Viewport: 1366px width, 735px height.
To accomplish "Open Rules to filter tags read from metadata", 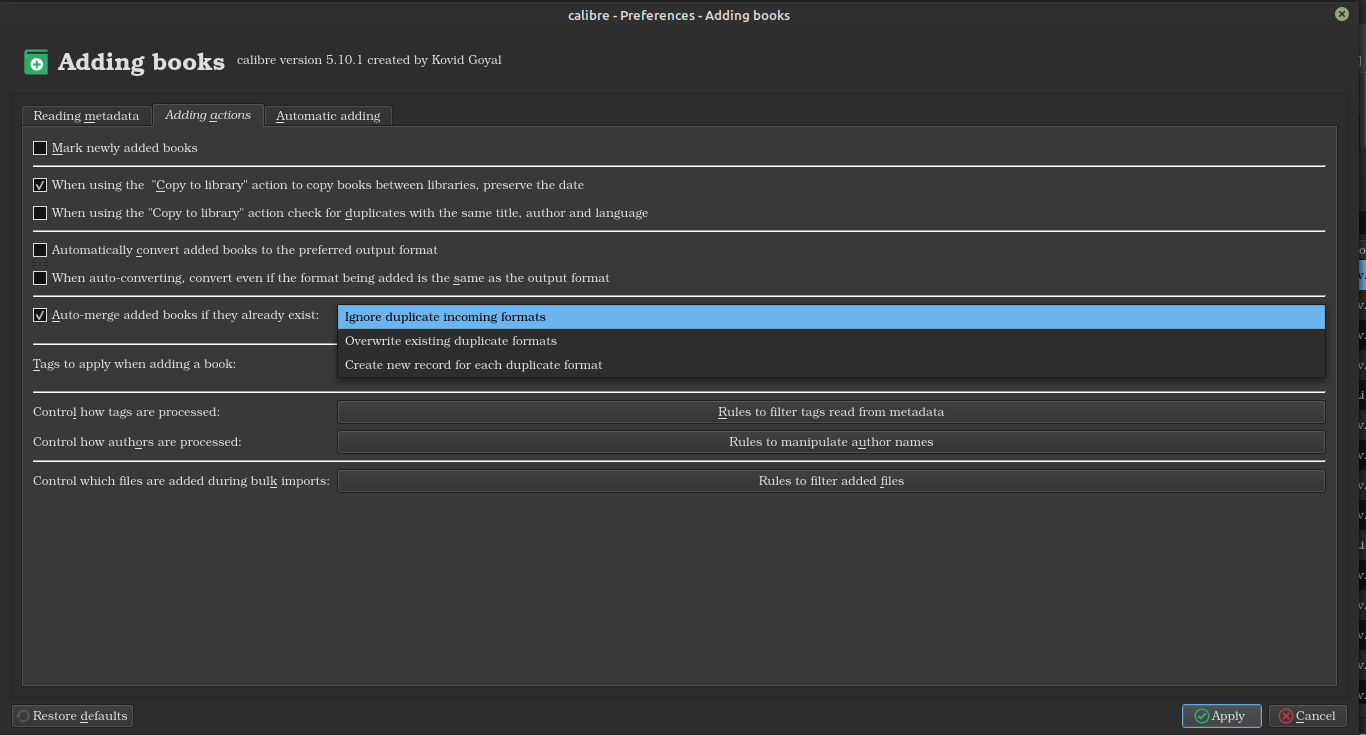I will point(831,412).
